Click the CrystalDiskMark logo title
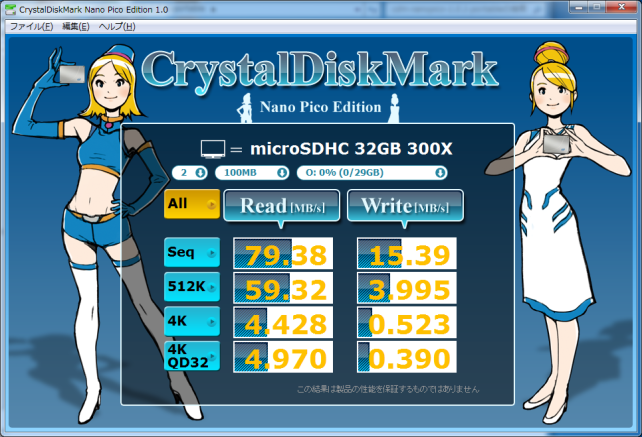The width and height of the screenshot is (642, 437). pyautogui.click(x=320, y=71)
